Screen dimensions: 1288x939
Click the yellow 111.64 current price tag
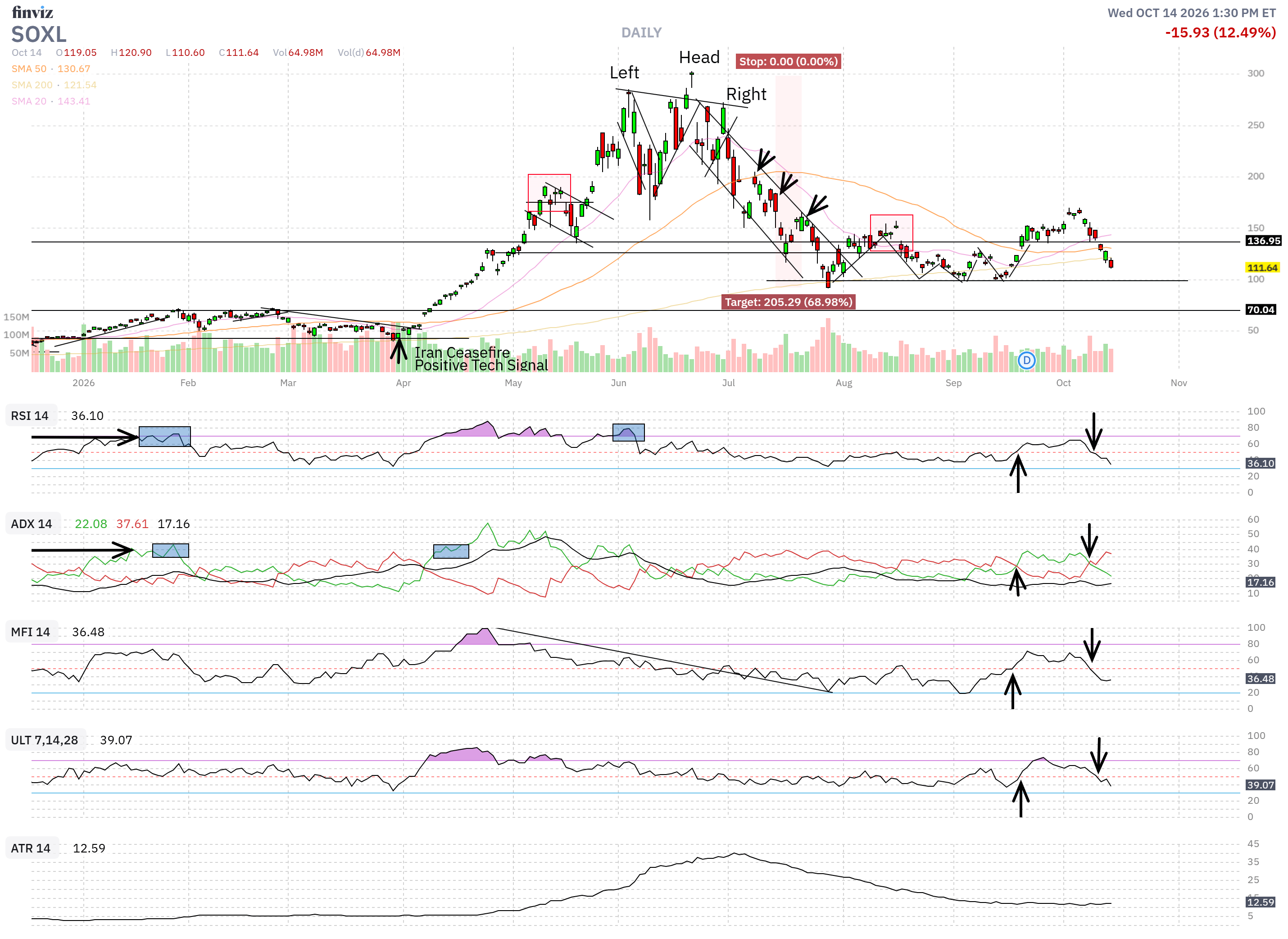1262,268
